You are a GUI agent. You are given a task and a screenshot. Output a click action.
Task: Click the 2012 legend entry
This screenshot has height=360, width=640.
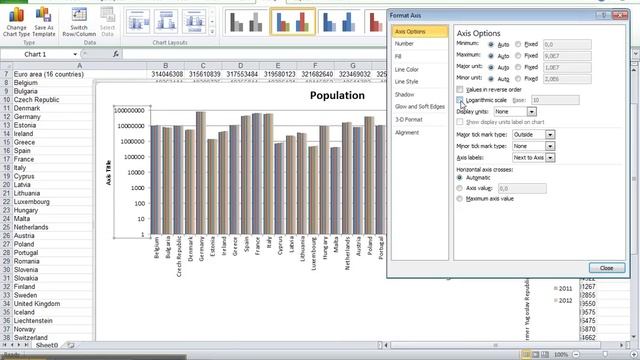point(563,301)
